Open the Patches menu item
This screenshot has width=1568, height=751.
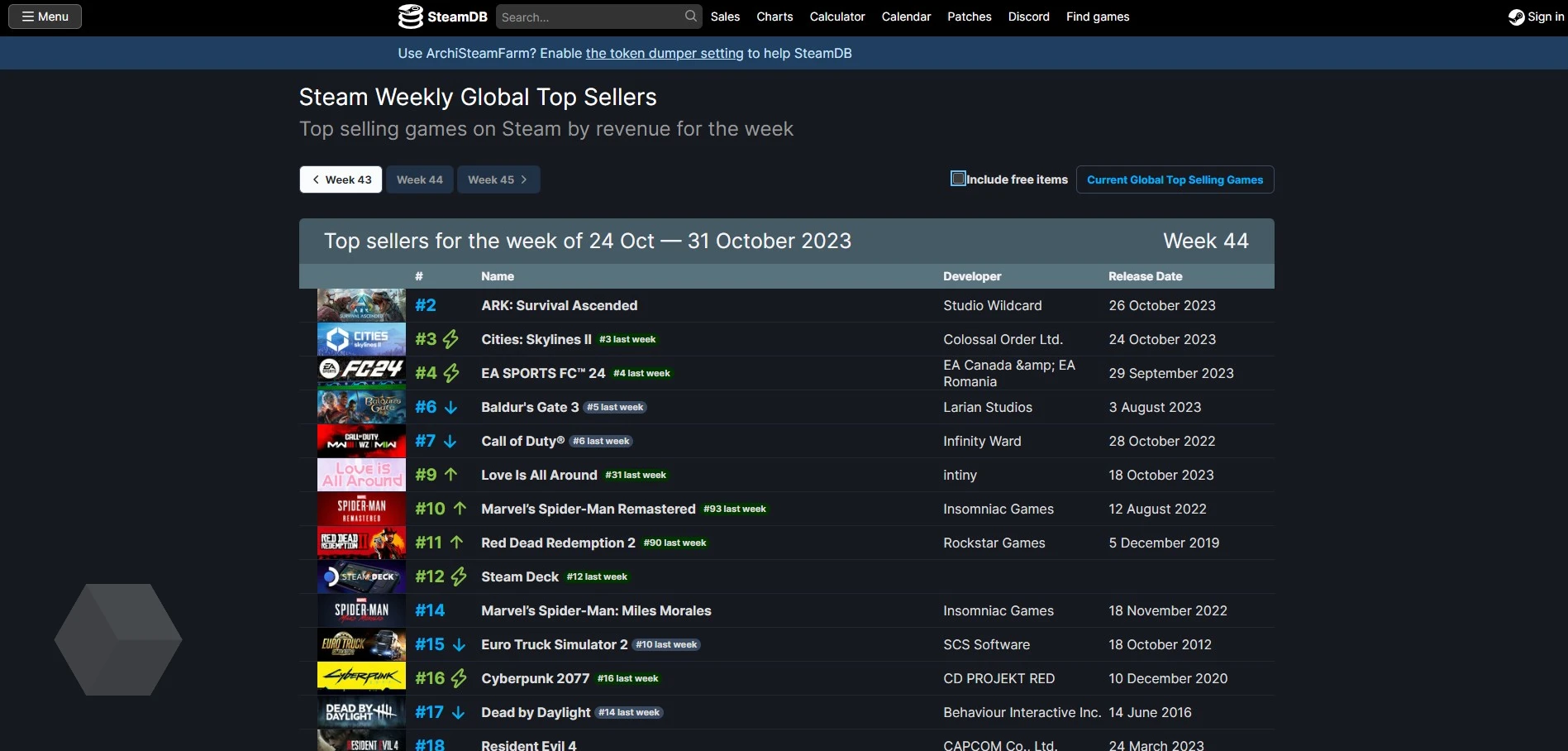pos(970,17)
